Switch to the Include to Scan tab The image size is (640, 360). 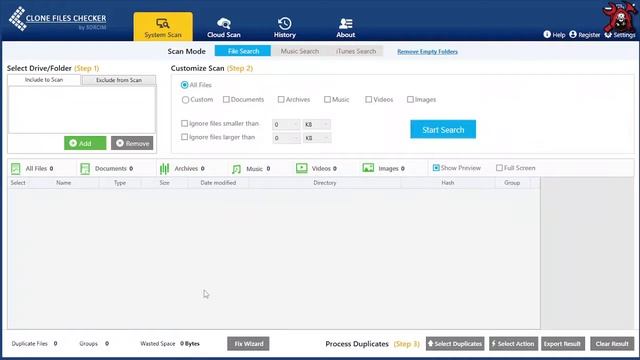coord(44,80)
